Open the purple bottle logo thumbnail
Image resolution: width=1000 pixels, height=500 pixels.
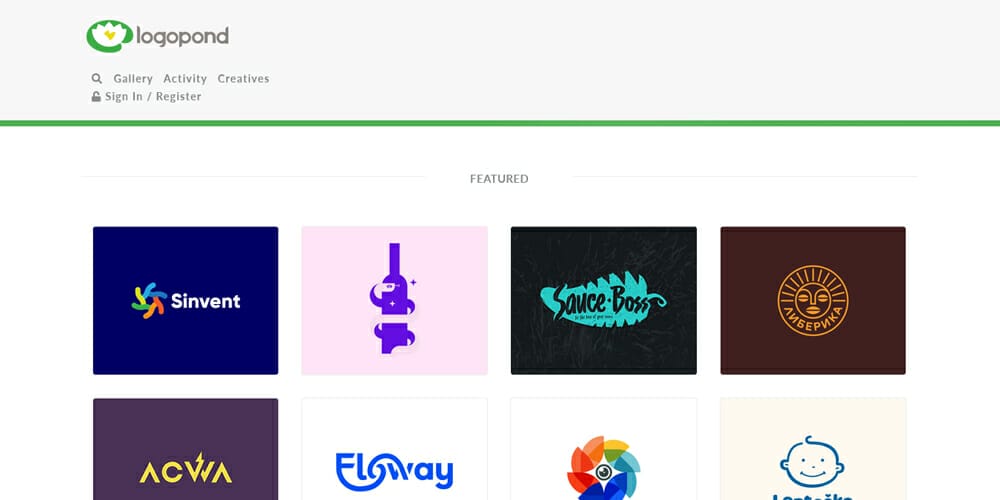tap(395, 300)
